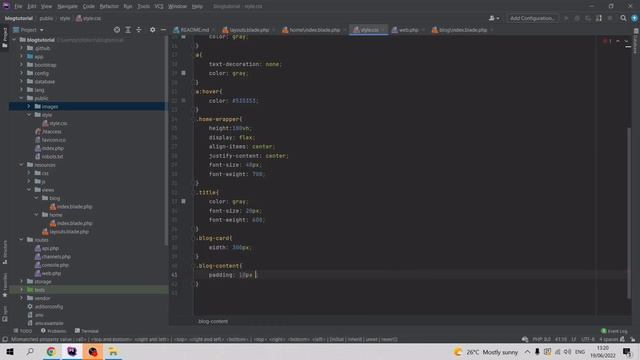The image size is (640, 360).
Task: Click UTF-8 encoding in the status bar
Action: (x=588, y=339)
